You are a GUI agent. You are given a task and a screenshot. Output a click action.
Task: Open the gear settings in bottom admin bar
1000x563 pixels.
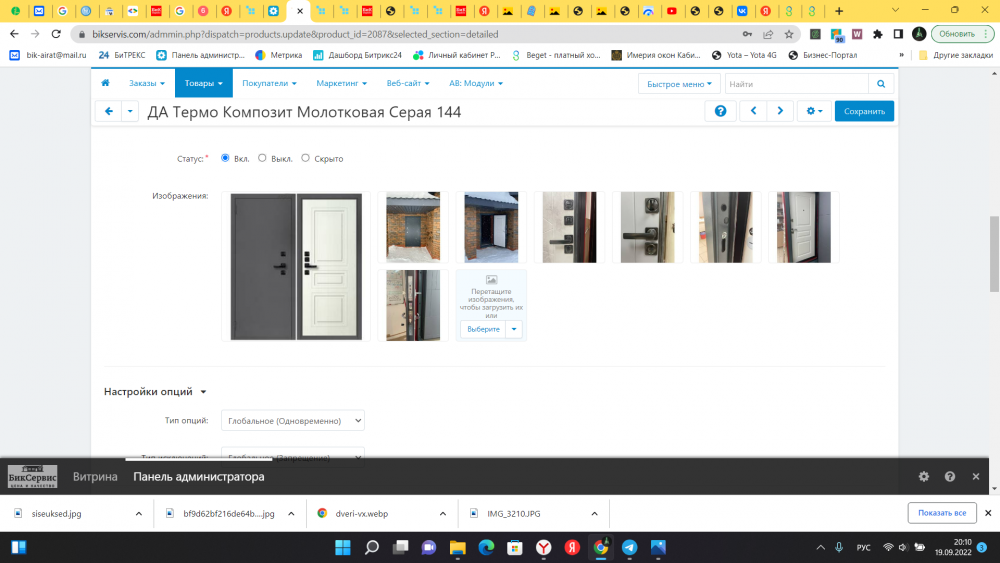pyautogui.click(x=923, y=477)
